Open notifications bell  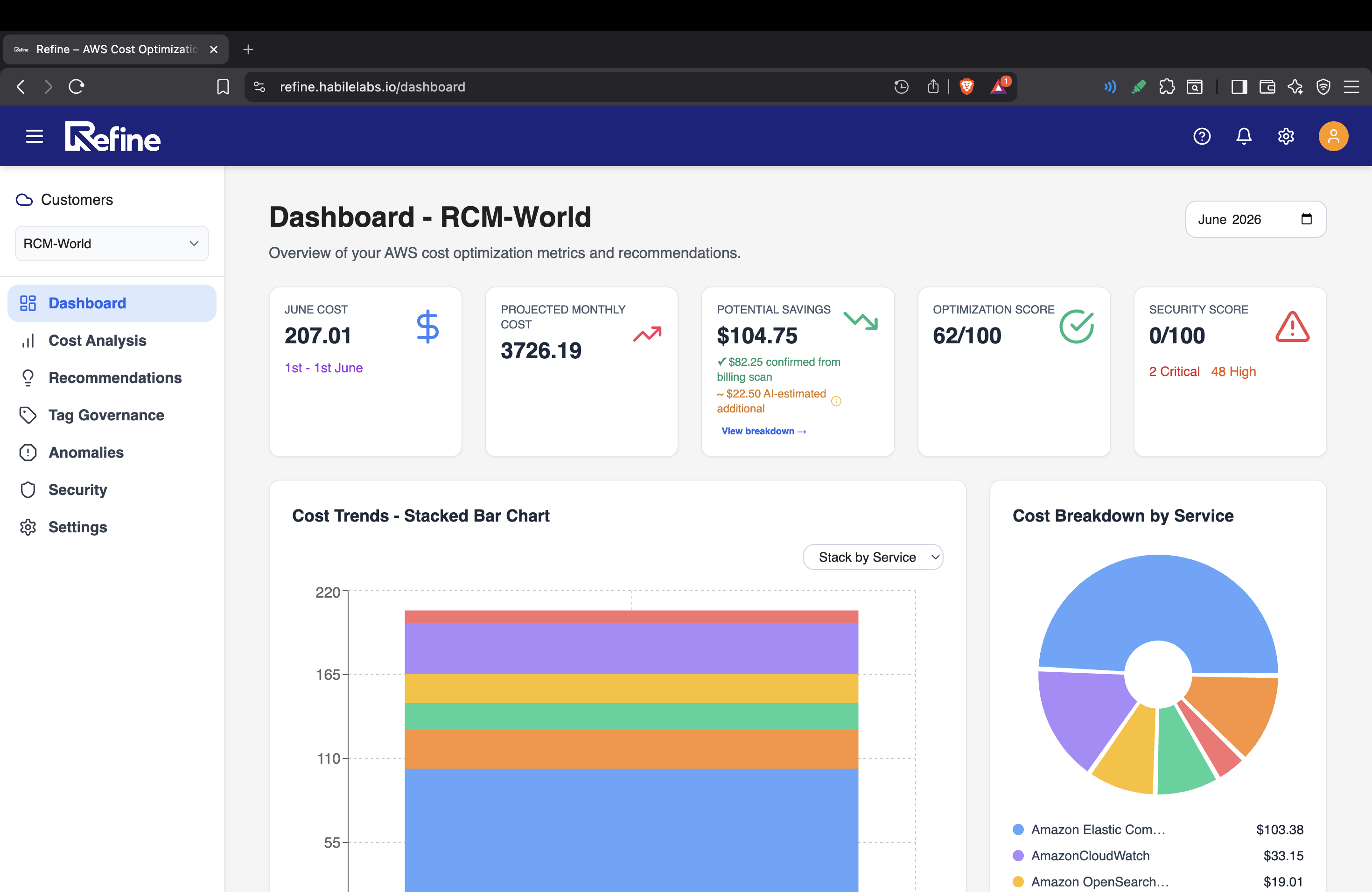(x=1244, y=137)
